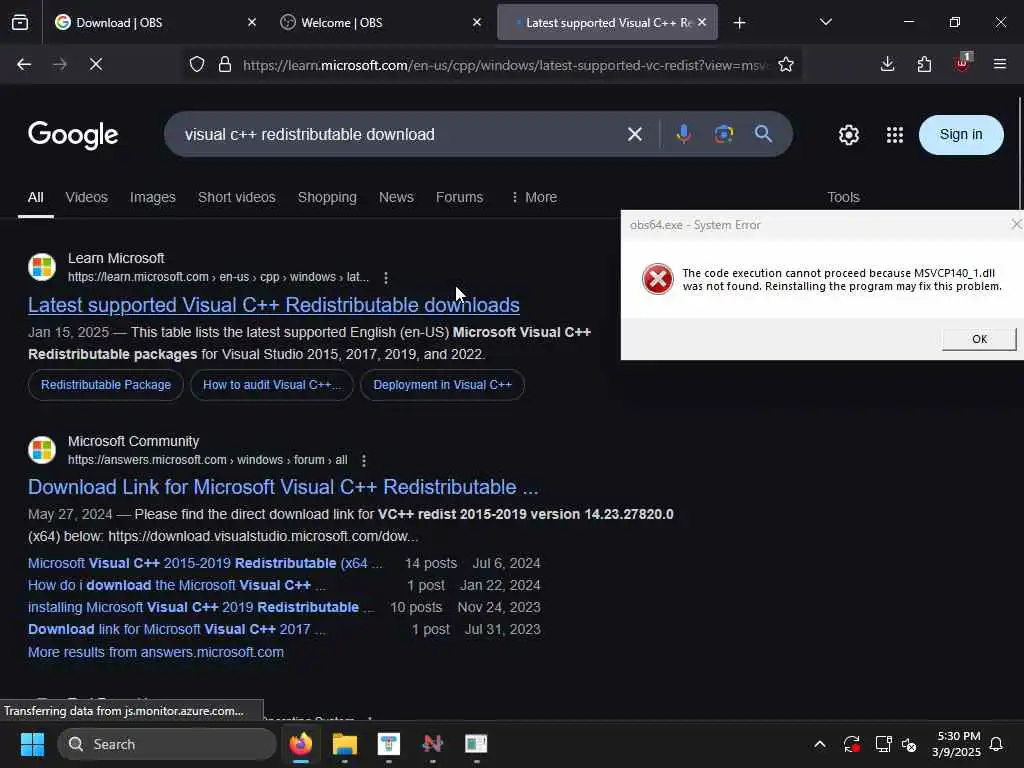Select the All results tab
Image resolution: width=1024 pixels, height=768 pixels.
click(35, 199)
